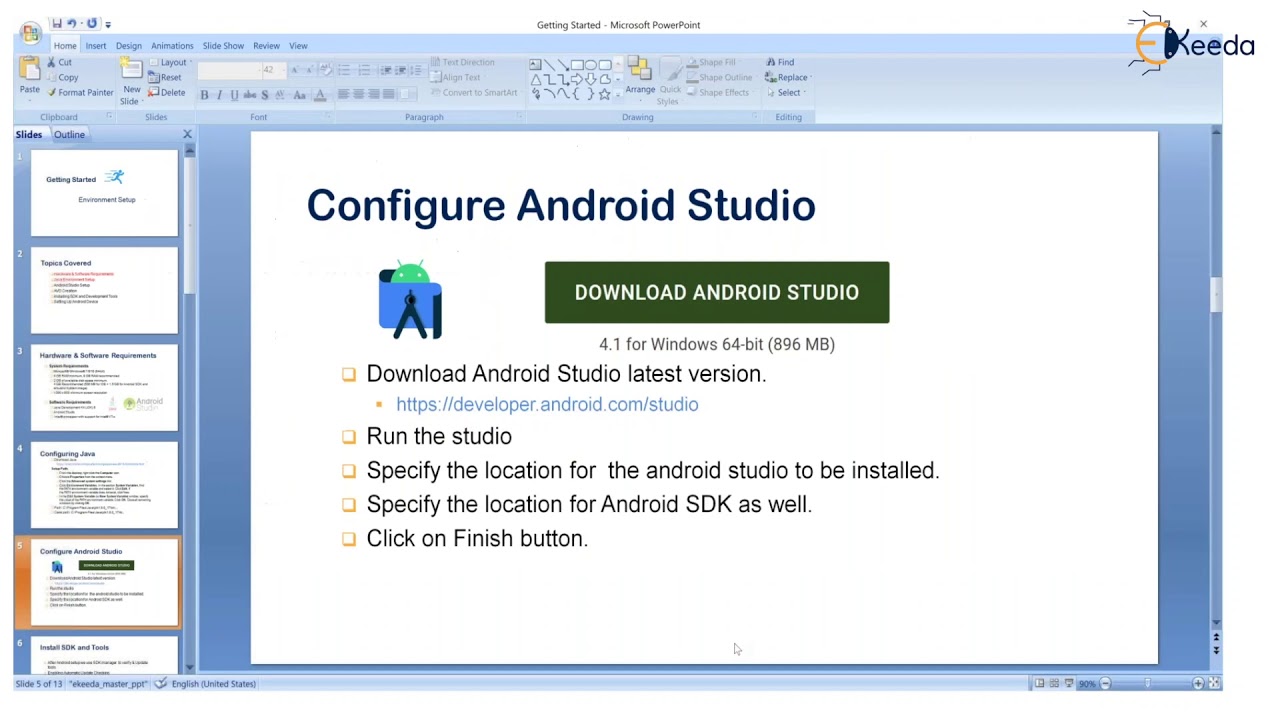Viewport: 1280px width, 720px height.
Task: Switch to the Insert tab
Action: pos(96,46)
